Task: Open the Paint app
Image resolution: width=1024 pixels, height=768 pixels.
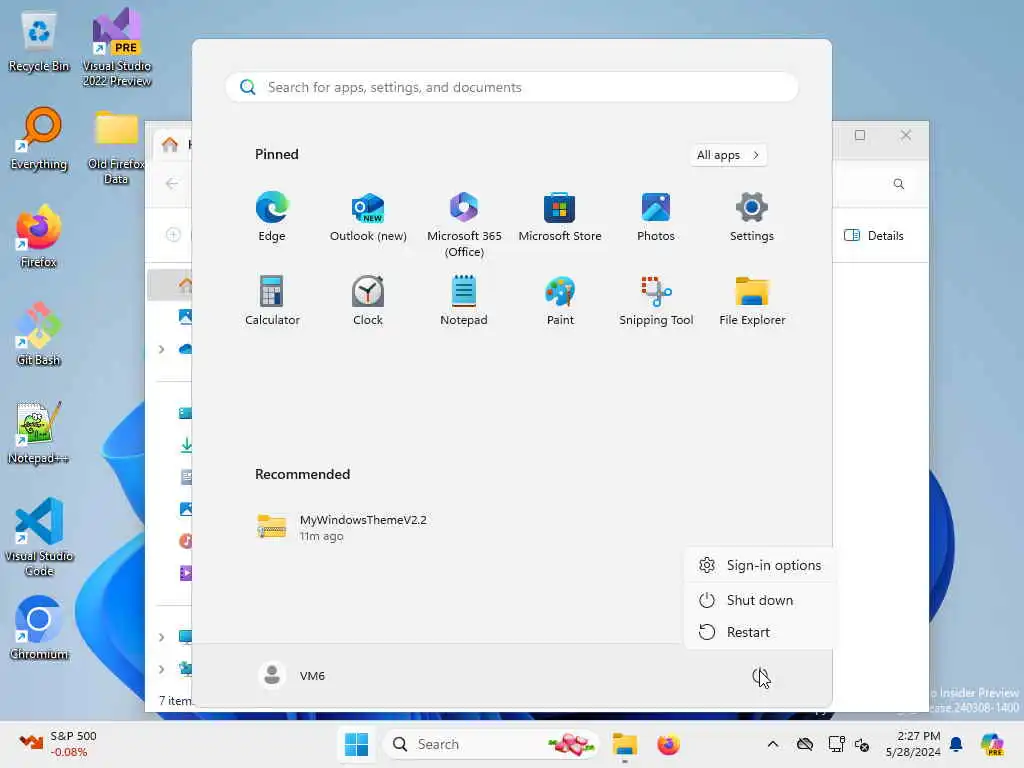Action: [x=560, y=300]
